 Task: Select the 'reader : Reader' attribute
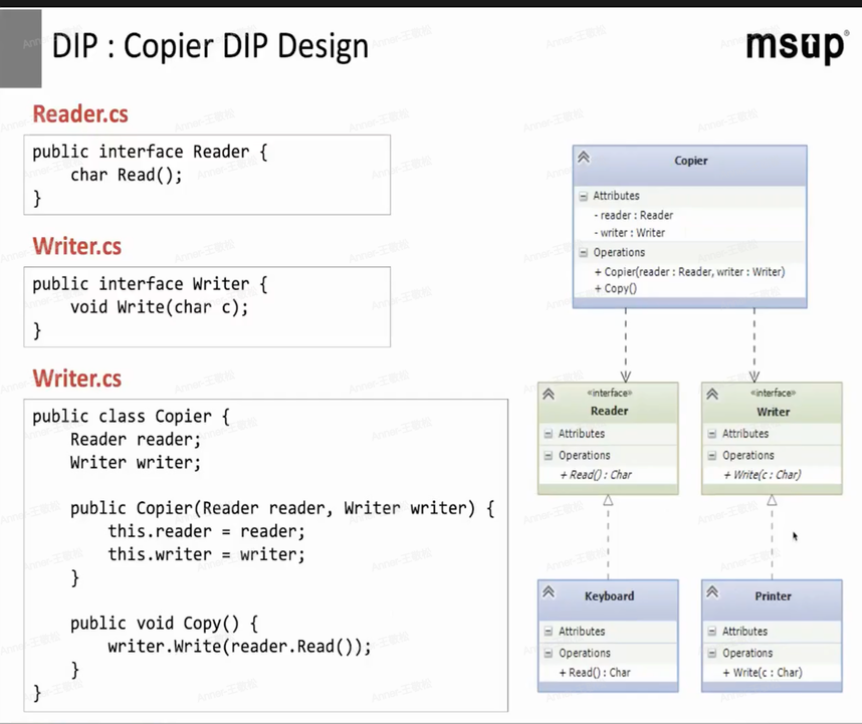coord(636,215)
